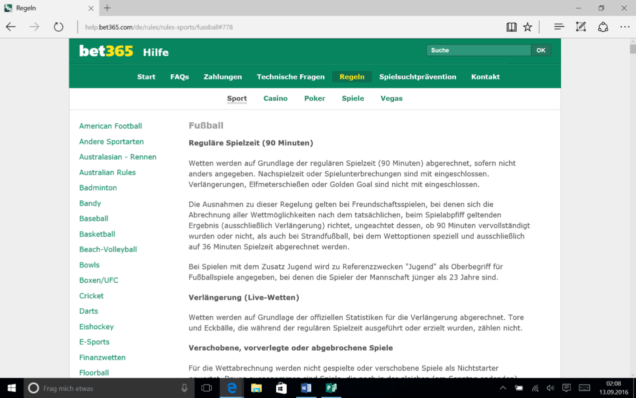Screen dimensions: 636x398
Task: Show hidden system tray icons chevron
Action: [503, 388]
